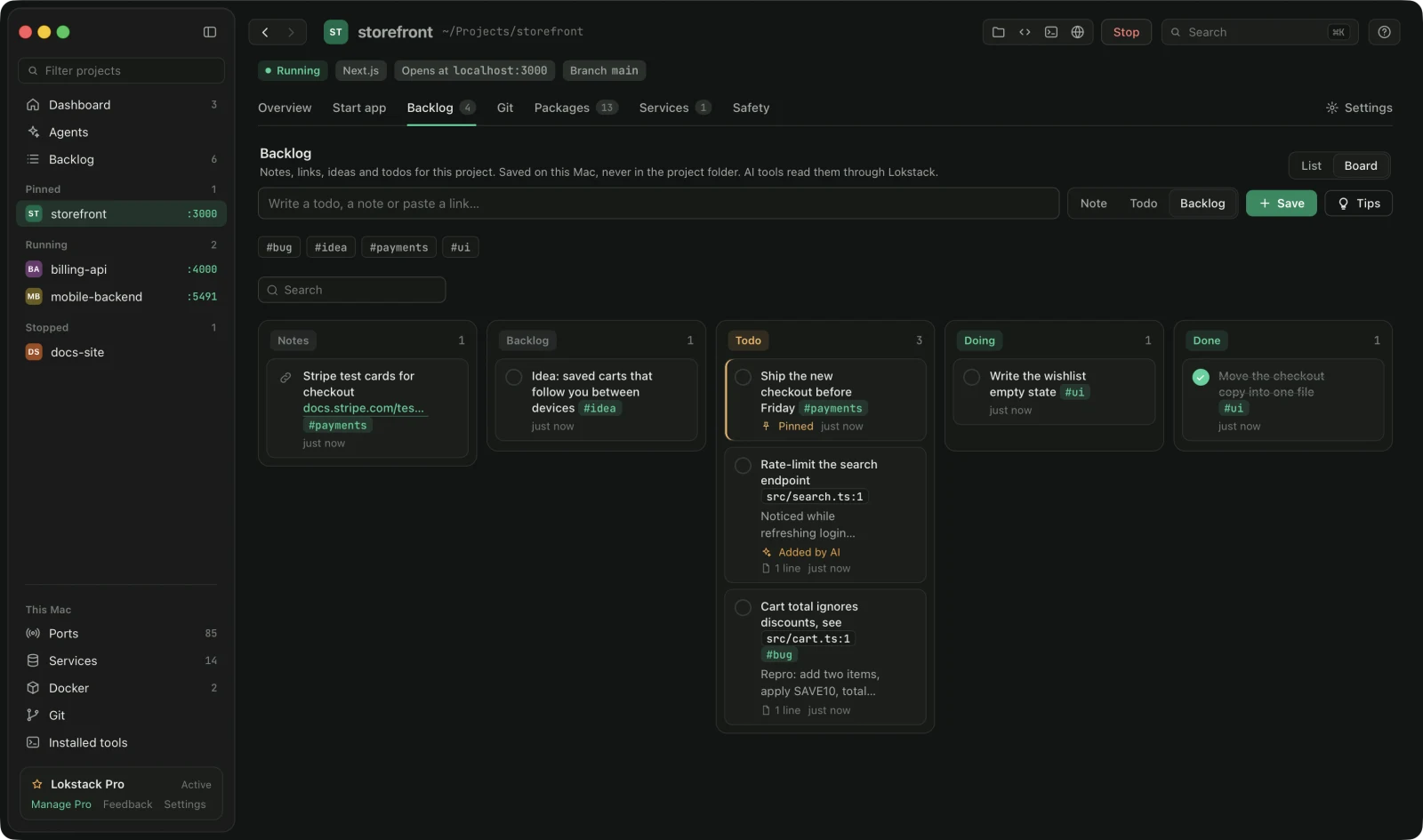This screenshot has height=840, width=1423.
Task: Open in browser globe icon
Action: click(x=1077, y=32)
